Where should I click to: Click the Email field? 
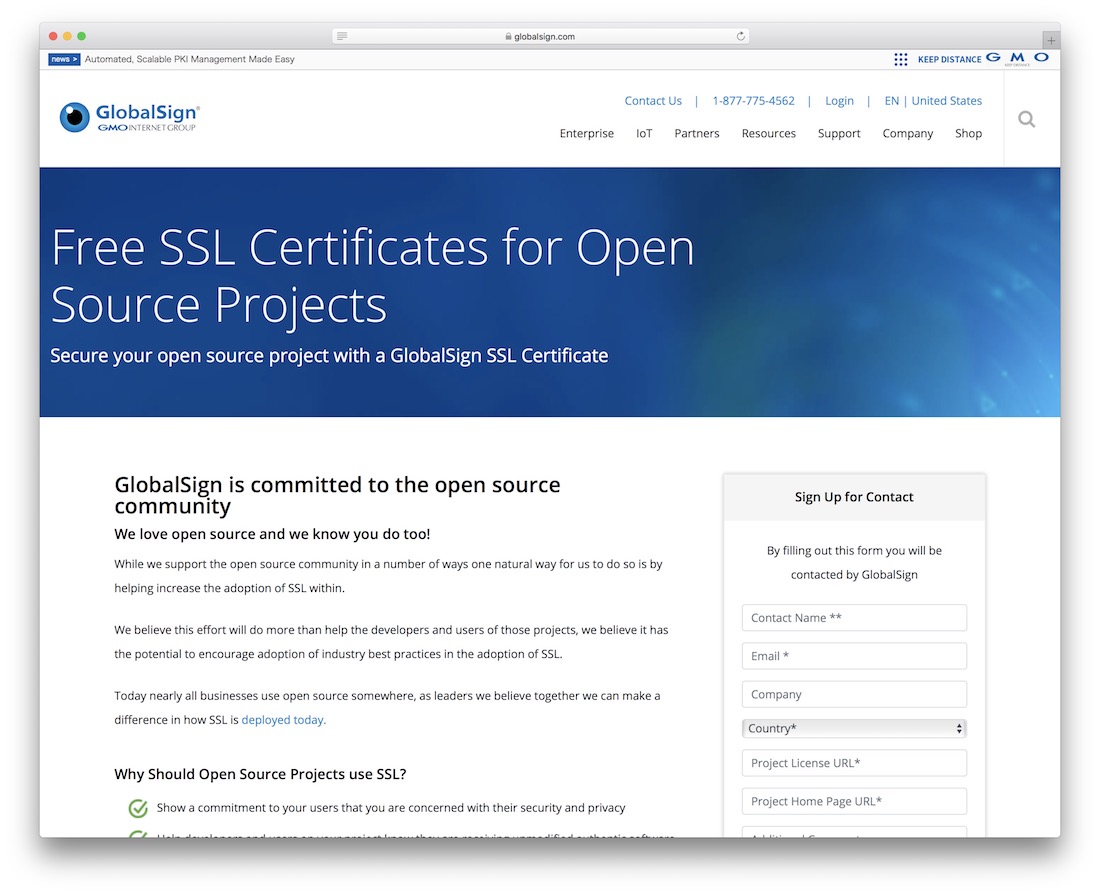pos(854,656)
